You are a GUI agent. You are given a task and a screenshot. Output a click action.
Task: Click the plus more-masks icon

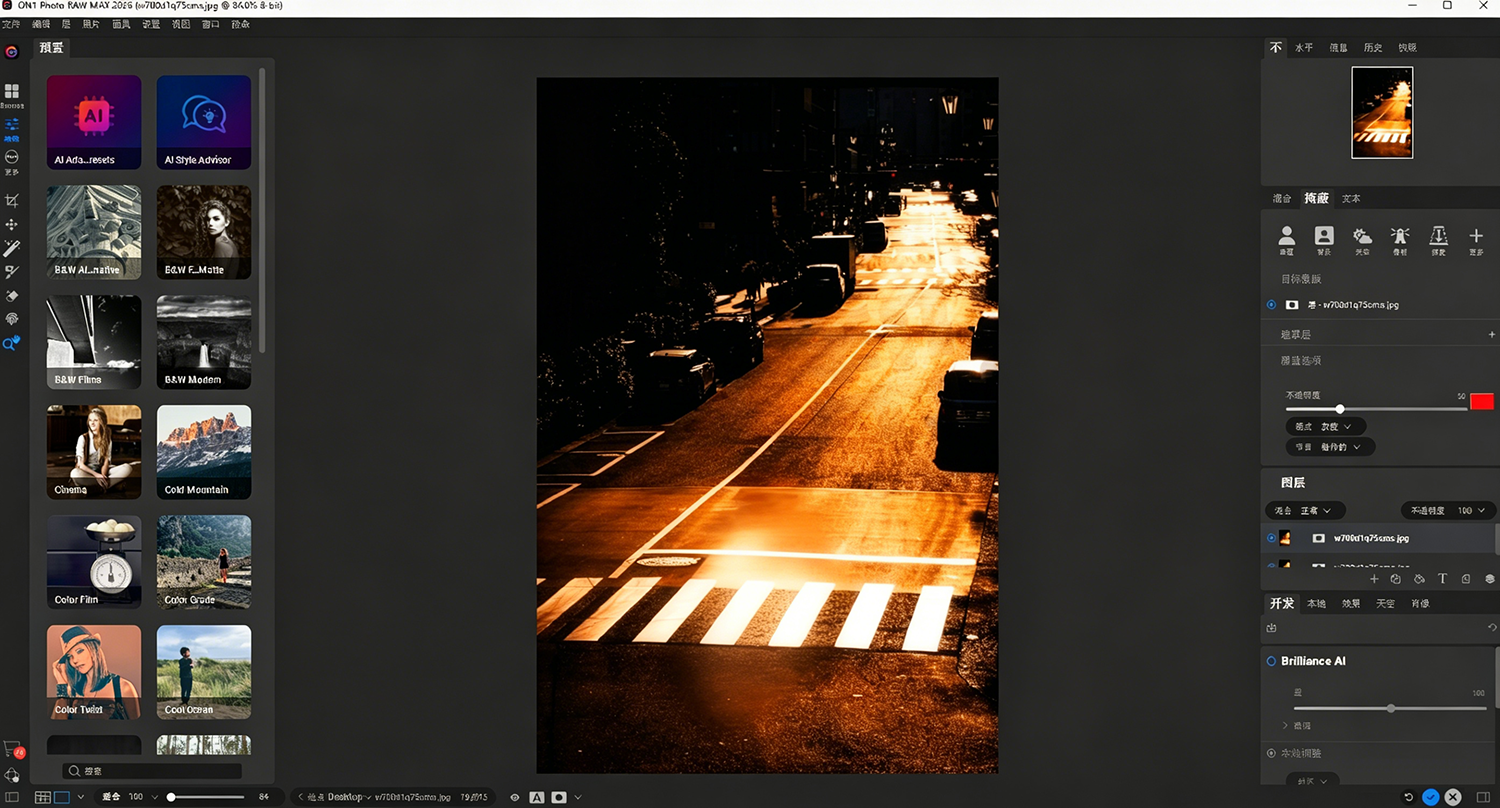tap(1476, 235)
